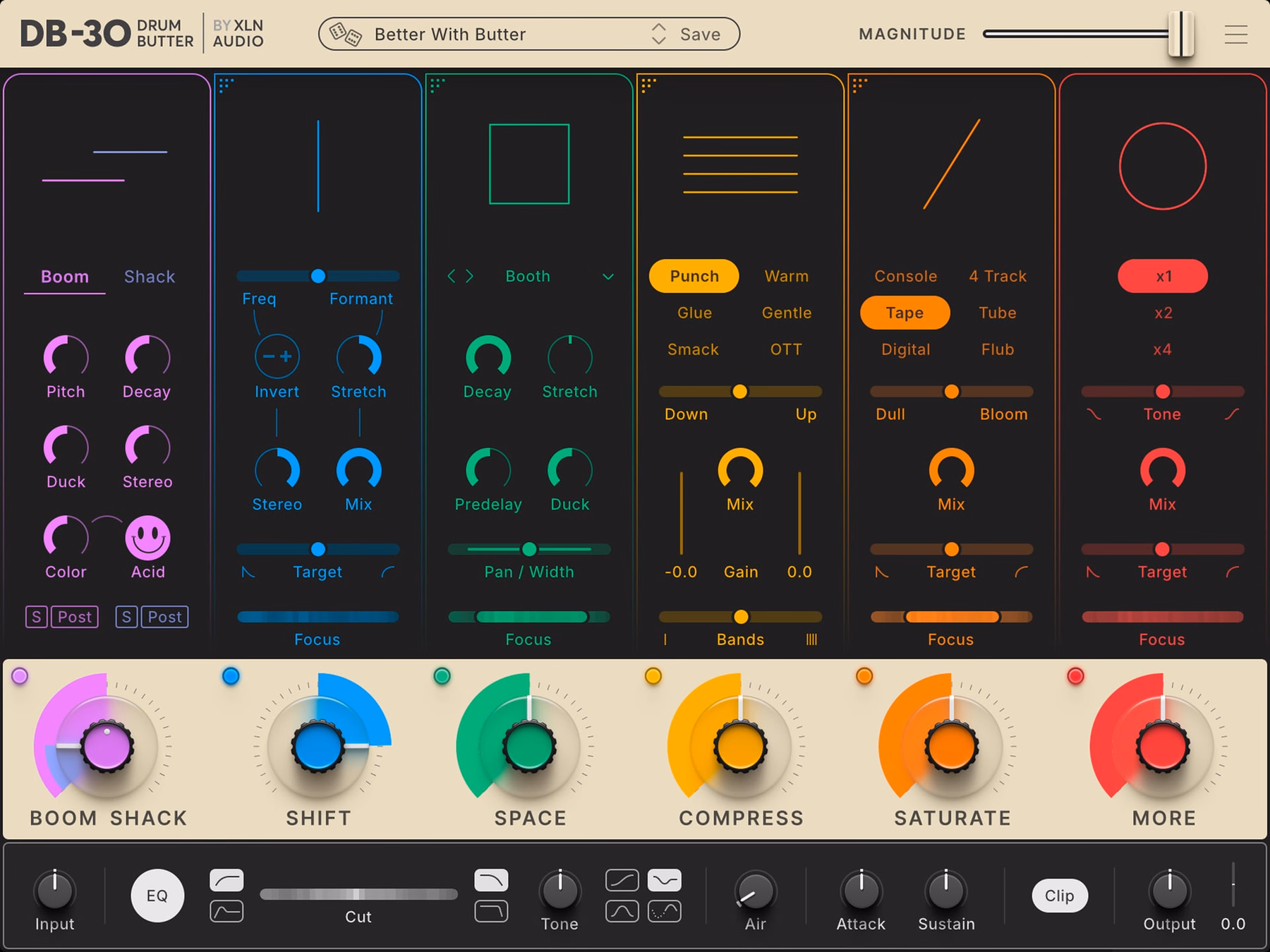This screenshot has width=1270, height=952.
Task: Click the Magnitude slider handle
Action: pyautogui.click(x=1181, y=34)
